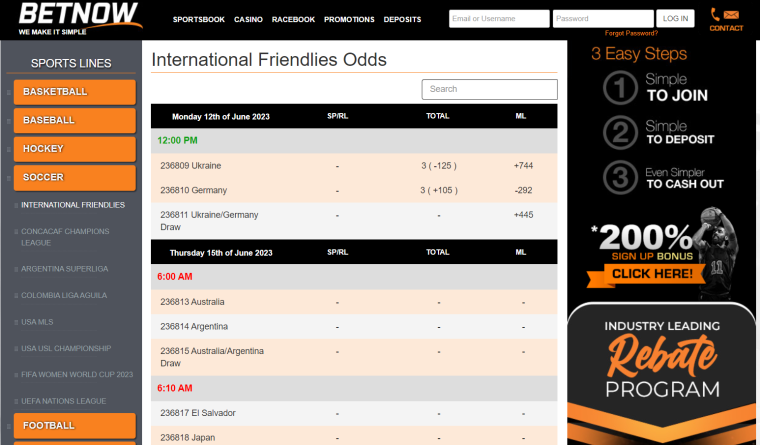The width and height of the screenshot is (760, 445).
Task: Click the 6:00 AM time header
Action: coord(174,277)
